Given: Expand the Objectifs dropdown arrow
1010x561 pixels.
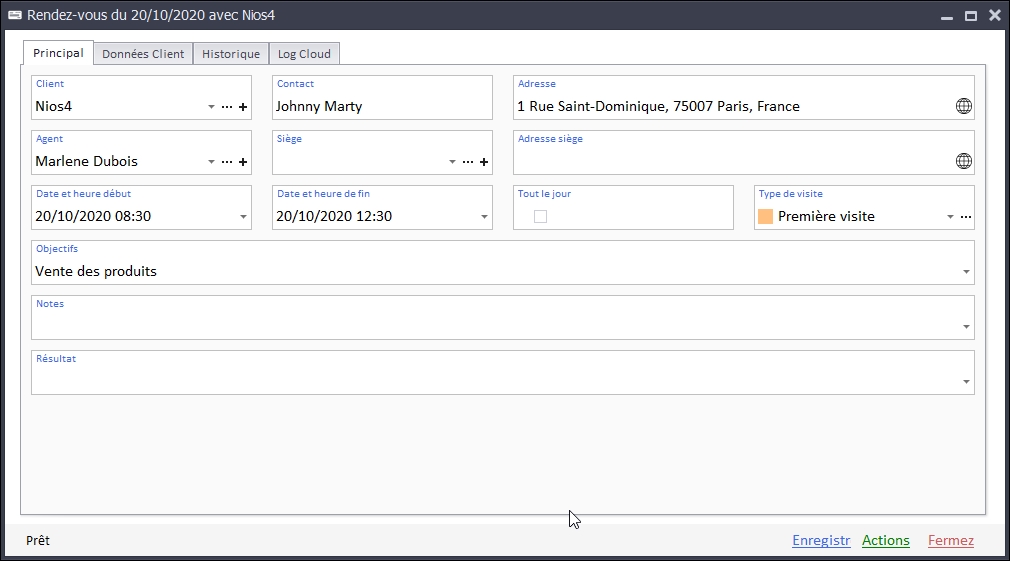Looking at the screenshot, I should pyautogui.click(x=966, y=272).
